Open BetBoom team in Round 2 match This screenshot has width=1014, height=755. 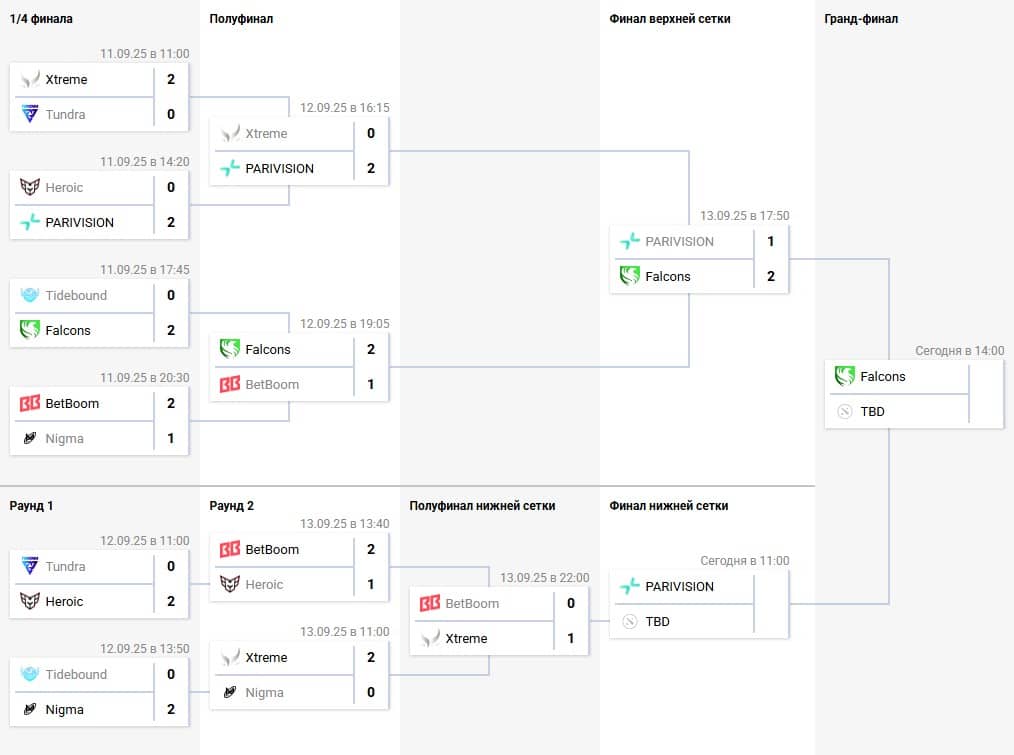[272, 550]
